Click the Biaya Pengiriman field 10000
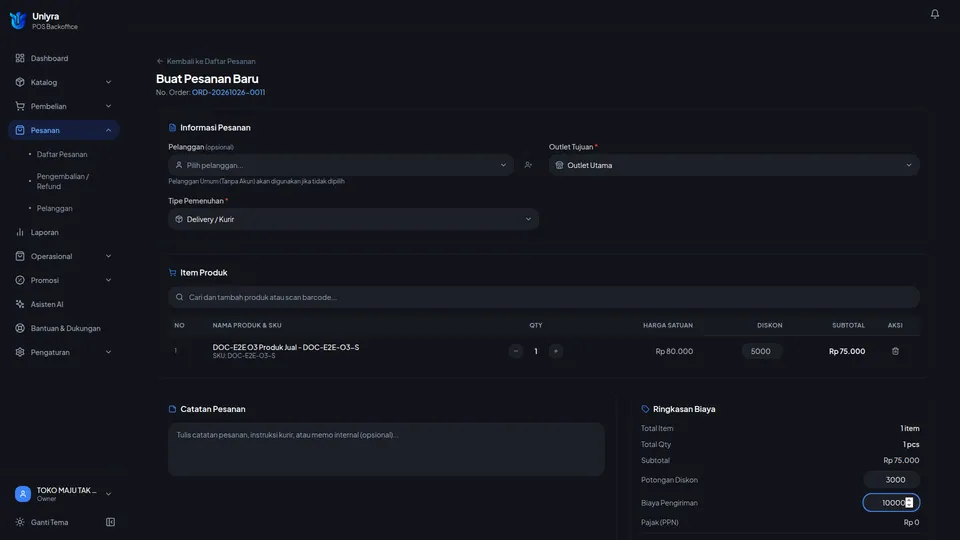This screenshot has height=540, width=960. 891,503
